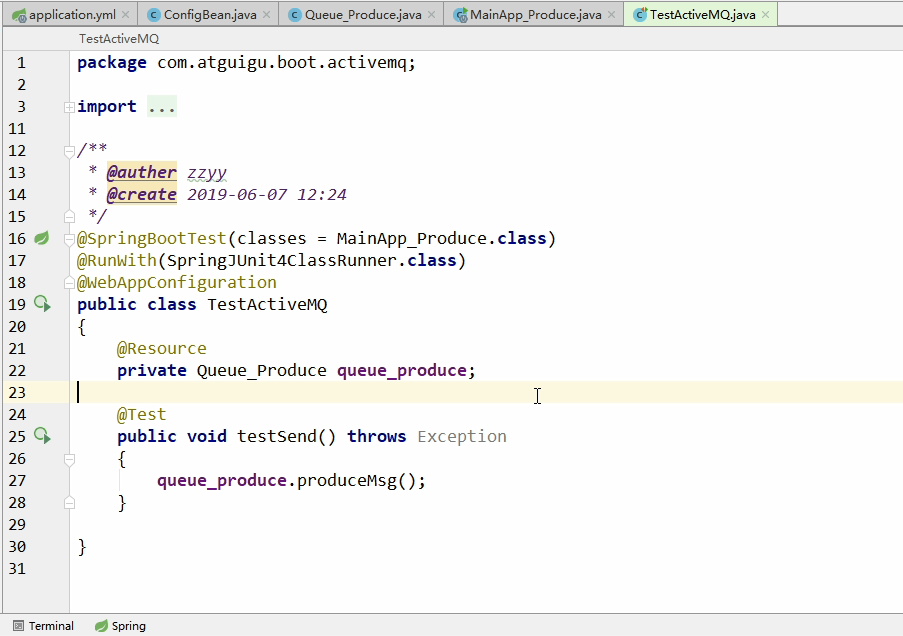Click the grayed Exception text on line 25
The image size is (903, 636).
[x=462, y=436]
